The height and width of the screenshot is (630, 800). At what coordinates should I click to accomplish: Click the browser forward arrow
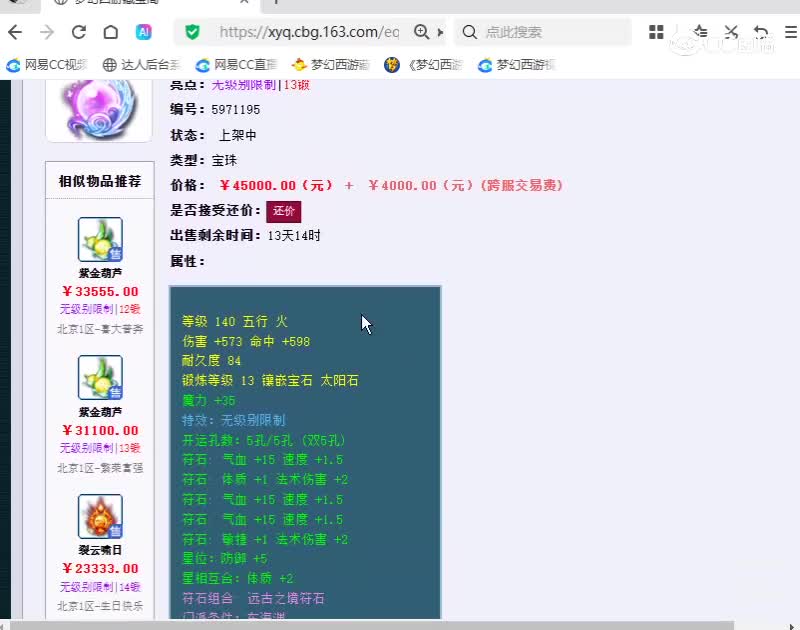coord(47,32)
